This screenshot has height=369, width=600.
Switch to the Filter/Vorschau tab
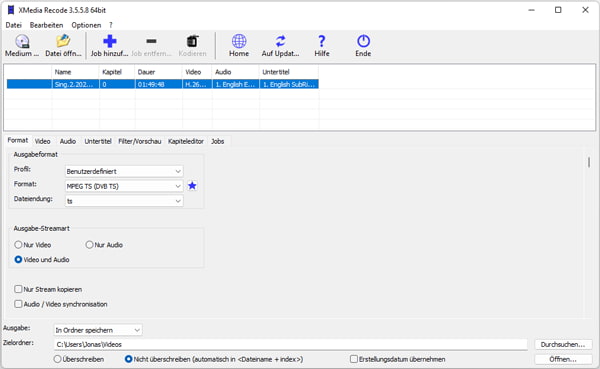[139, 141]
